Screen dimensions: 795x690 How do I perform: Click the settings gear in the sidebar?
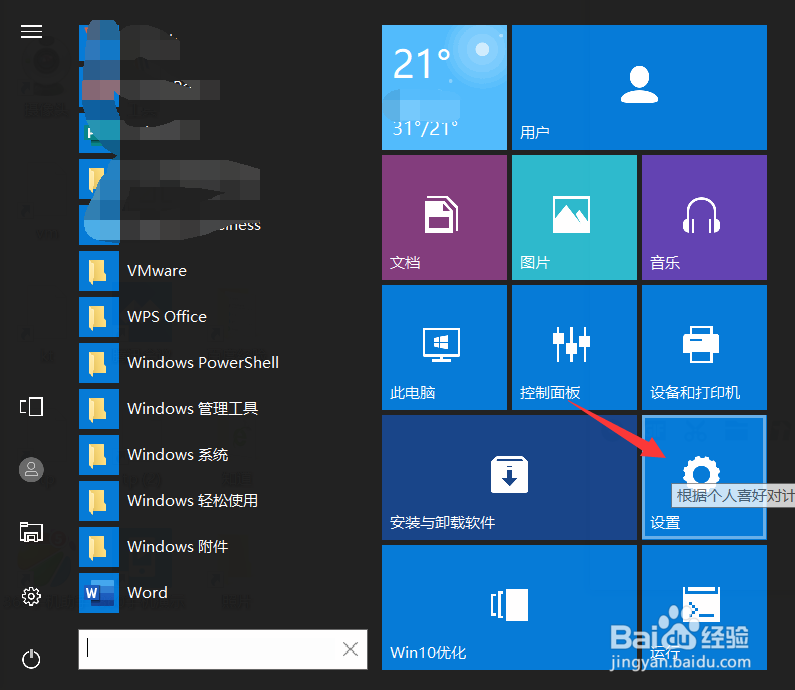[x=31, y=596]
